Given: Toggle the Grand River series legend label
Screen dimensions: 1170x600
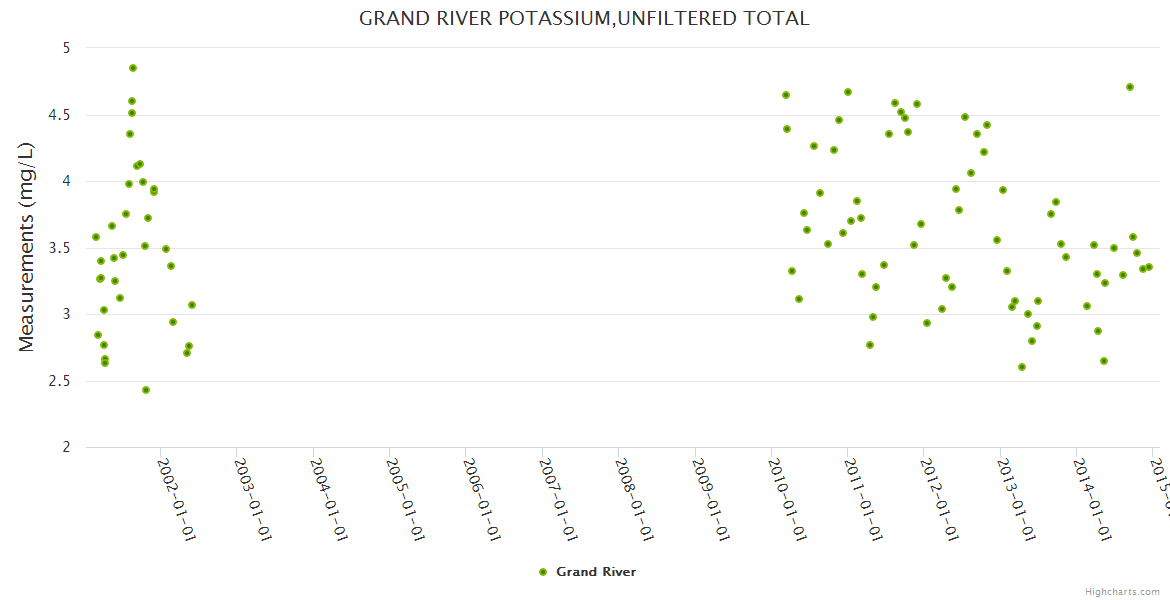Looking at the screenshot, I should (x=595, y=572).
